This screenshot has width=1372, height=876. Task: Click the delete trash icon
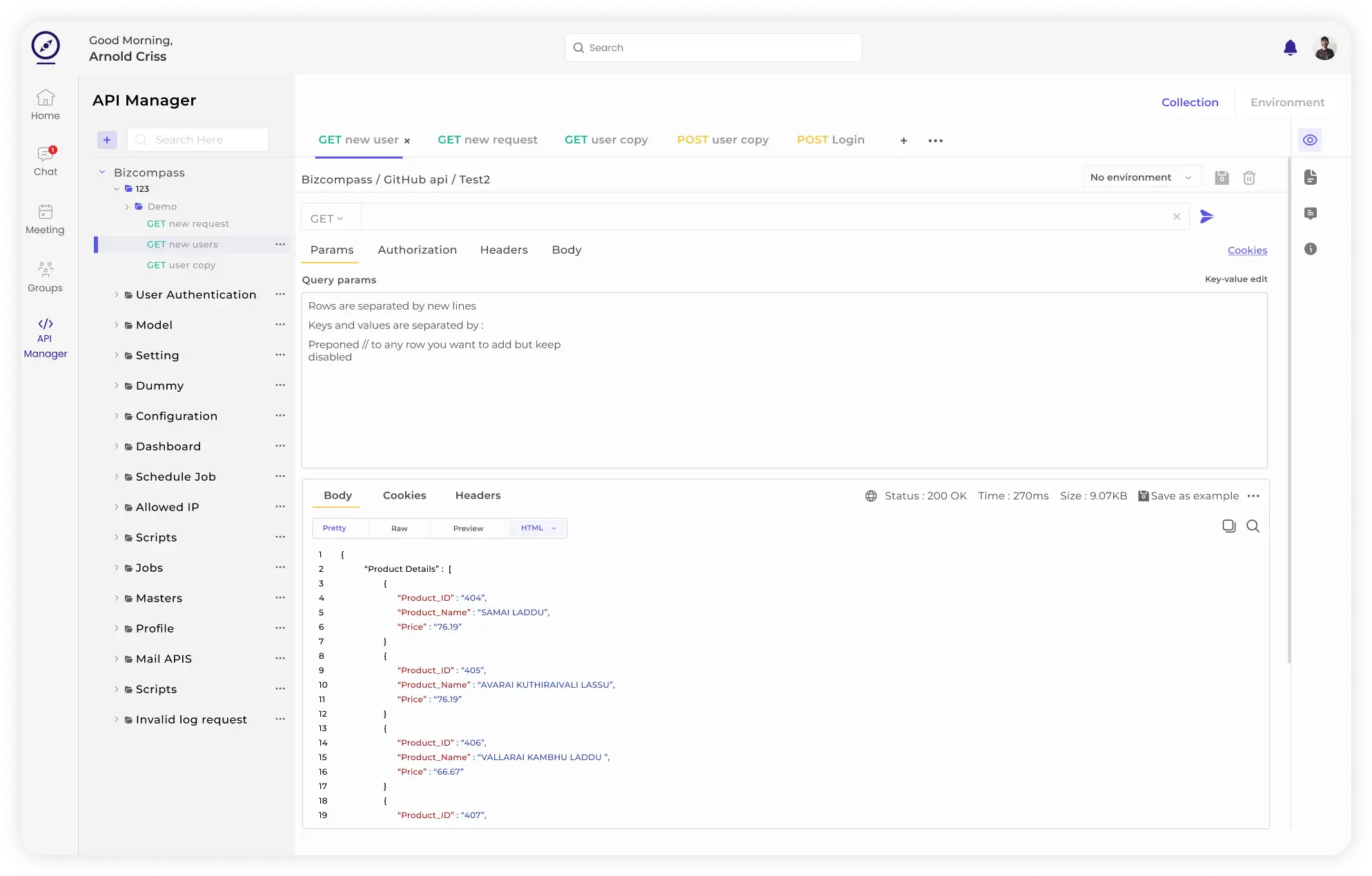click(x=1248, y=178)
